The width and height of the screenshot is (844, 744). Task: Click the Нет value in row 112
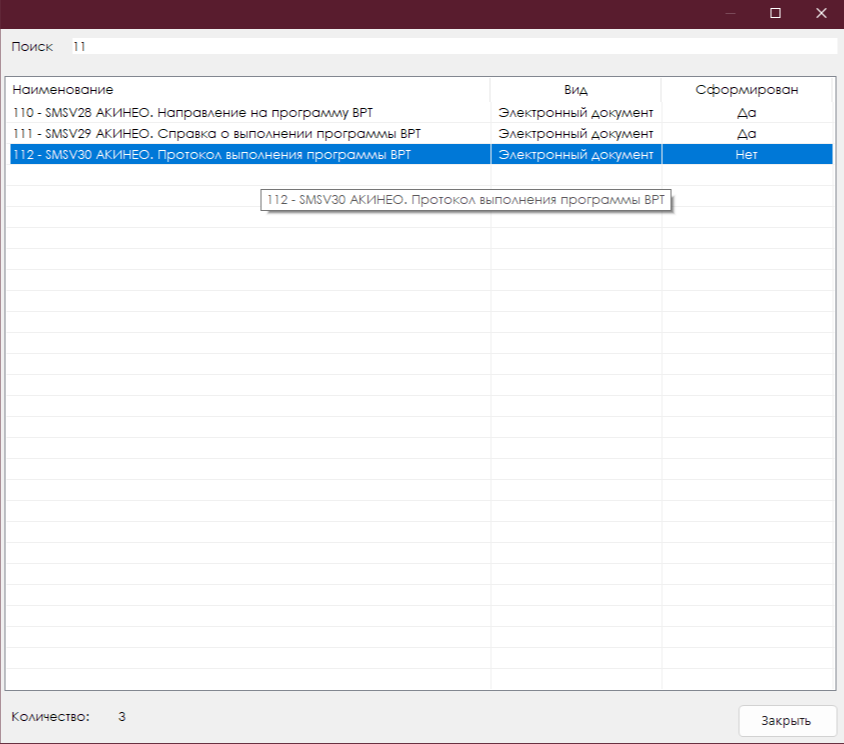pos(747,155)
